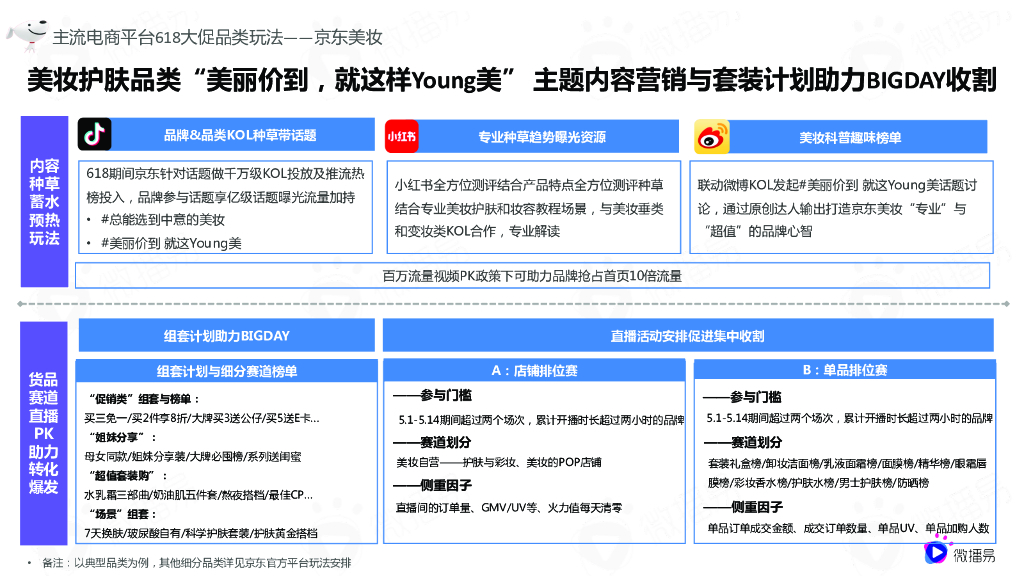The width and height of the screenshot is (1024, 576).
Task: Click the 百万流量视频PK政策 banner text
Action: [x=532, y=276]
